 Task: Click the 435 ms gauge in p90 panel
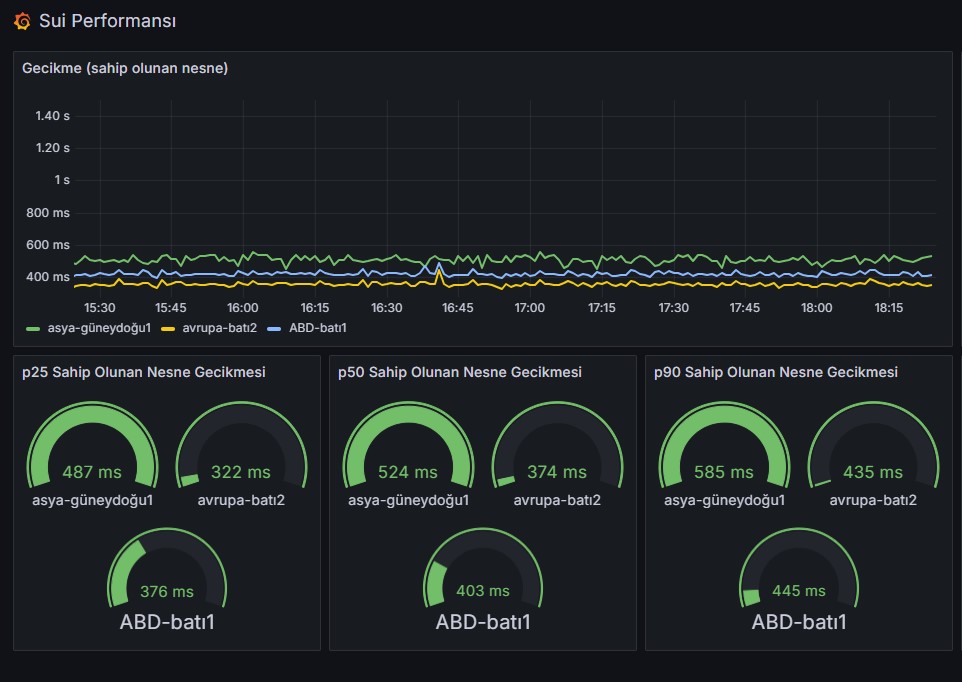click(x=874, y=445)
